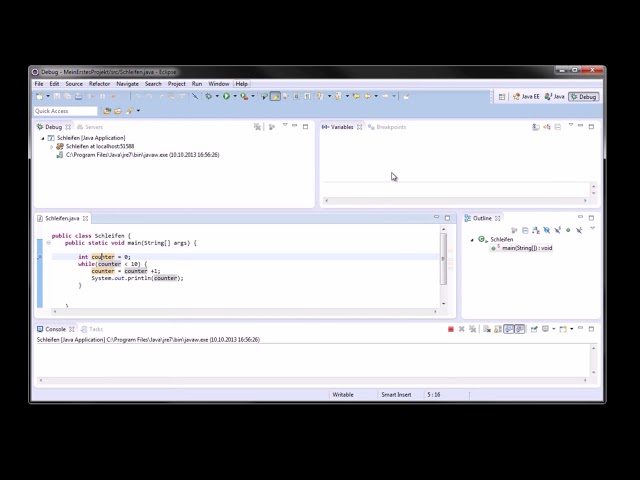640x480 pixels.
Task: Click the Show Logical Structure icon in Variables
Action: pos(547,127)
